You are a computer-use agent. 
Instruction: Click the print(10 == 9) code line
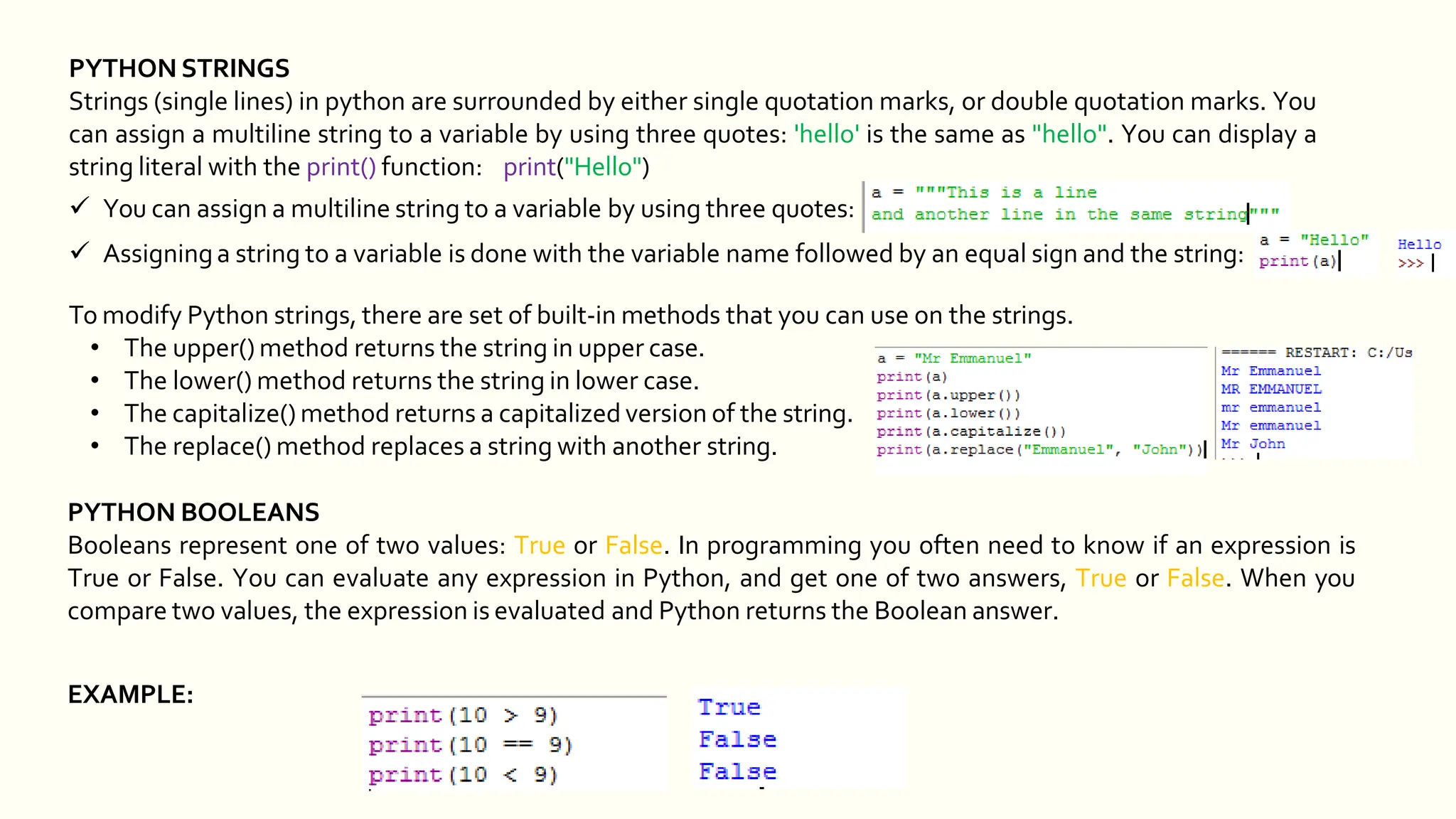coord(471,745)
